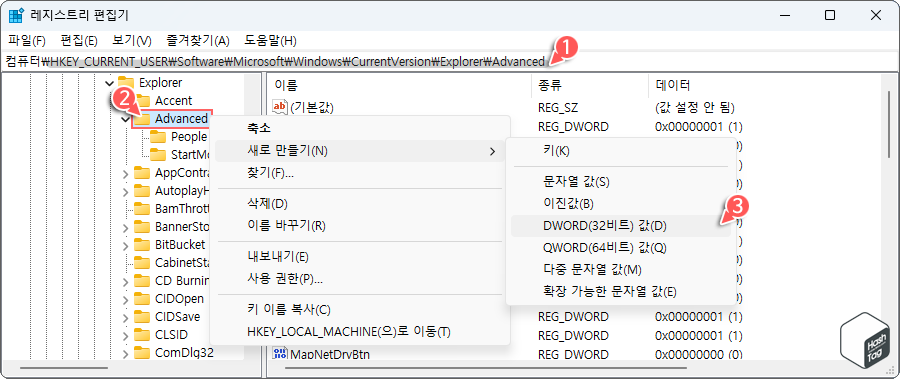Select the (기본값) value name

click(x=312, y=107)
